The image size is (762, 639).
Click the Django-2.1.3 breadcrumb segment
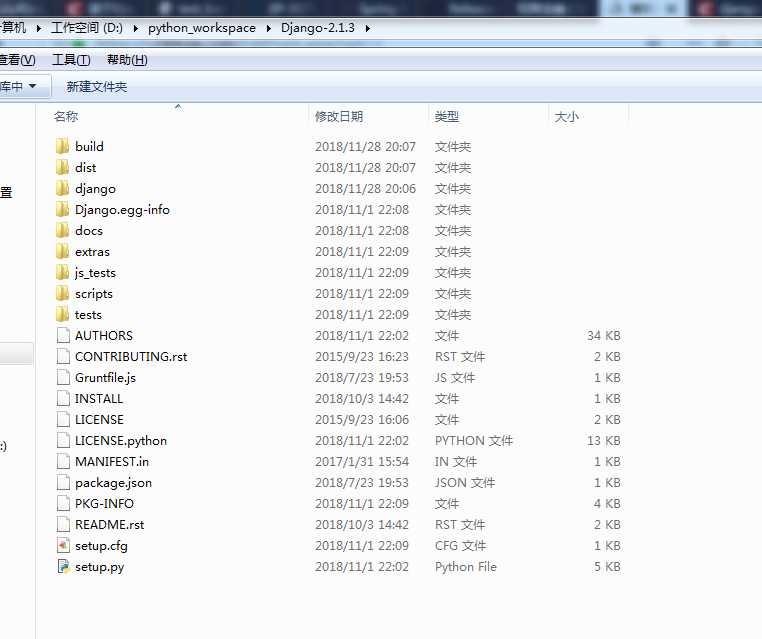318,28
